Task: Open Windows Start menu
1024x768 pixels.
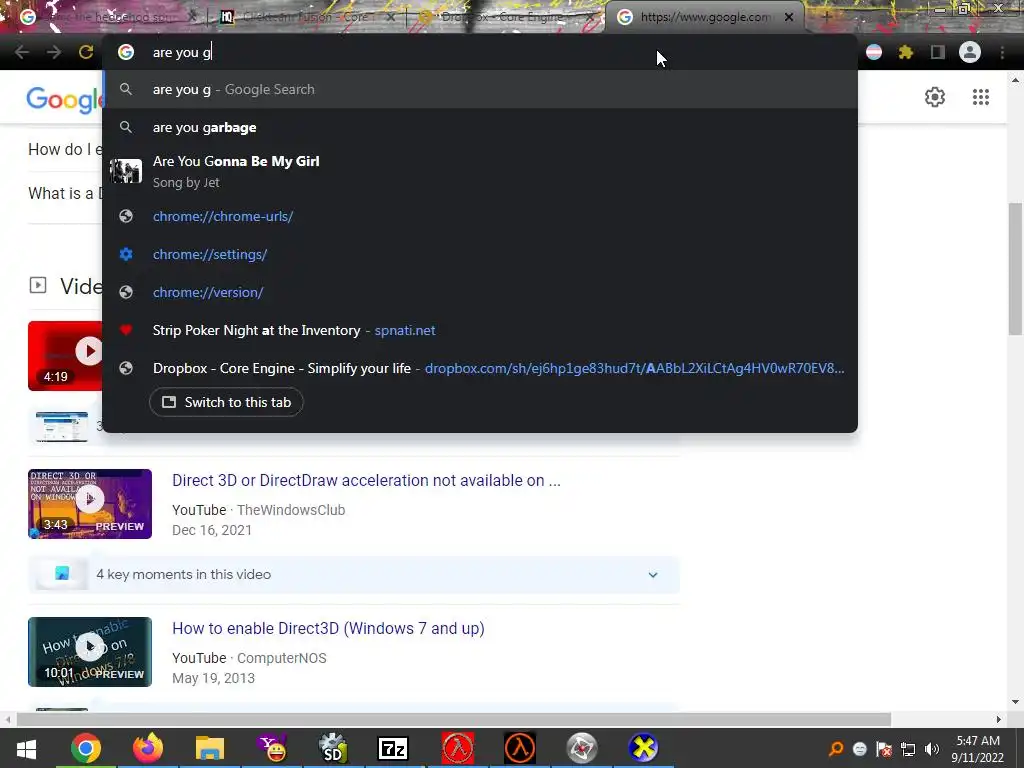Action: pyautogui.click(x=26, y=748)
